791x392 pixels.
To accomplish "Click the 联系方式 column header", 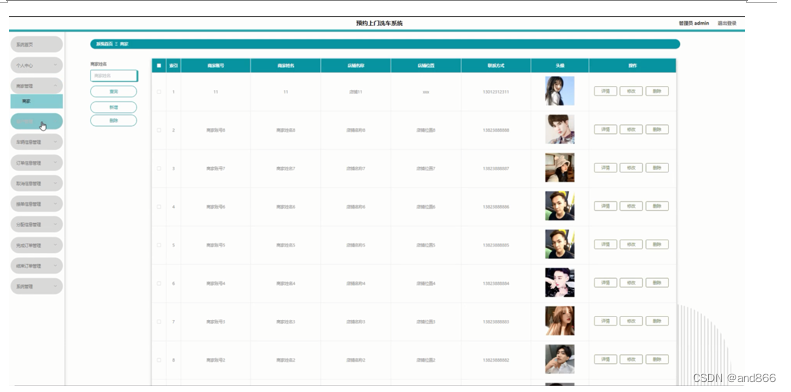I will [496, 66].
